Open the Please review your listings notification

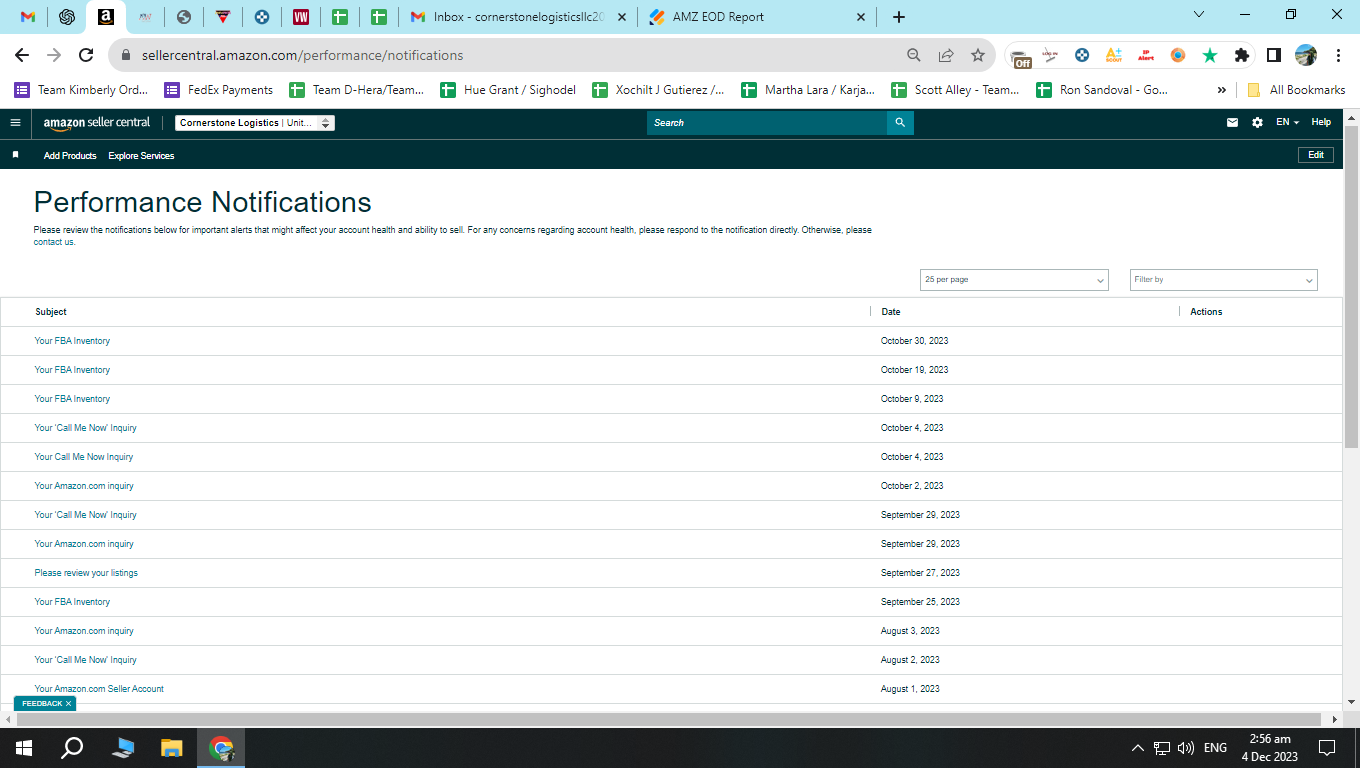(86, 573)
